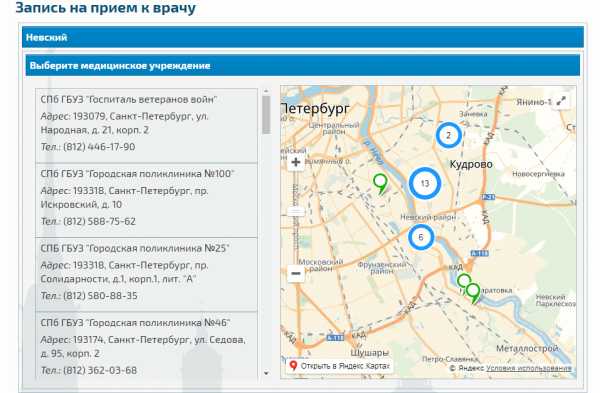Open the cluster marker with 13 clinics
Image resolution: width=600 pixels, height=393 pixels.
pyautogui.click(x=425, y=183)
